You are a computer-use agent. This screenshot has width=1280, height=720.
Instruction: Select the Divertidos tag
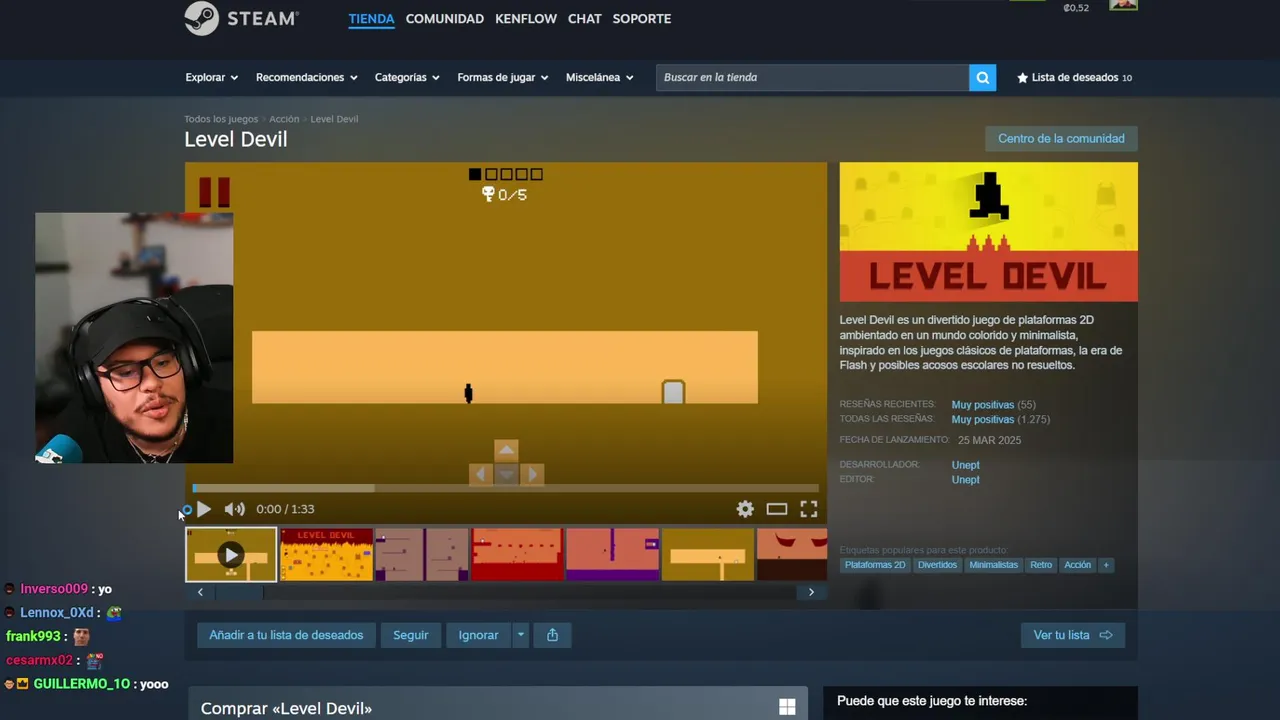937,565
